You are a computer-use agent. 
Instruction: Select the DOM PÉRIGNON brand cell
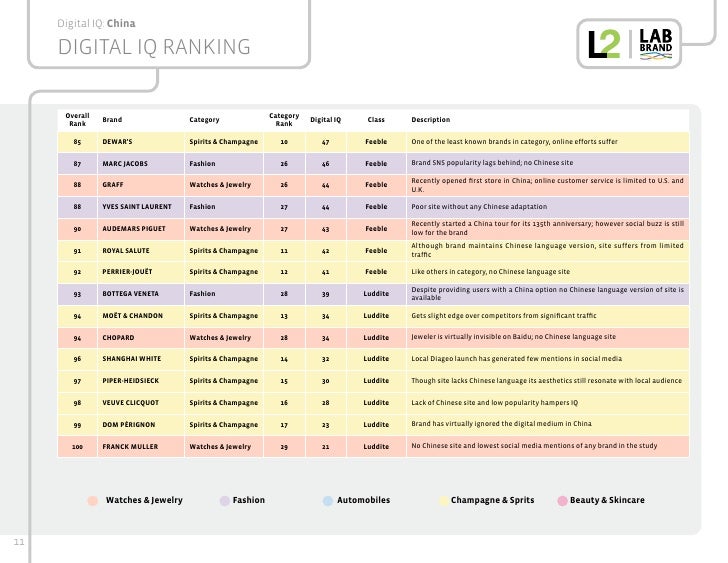[141, 424]
